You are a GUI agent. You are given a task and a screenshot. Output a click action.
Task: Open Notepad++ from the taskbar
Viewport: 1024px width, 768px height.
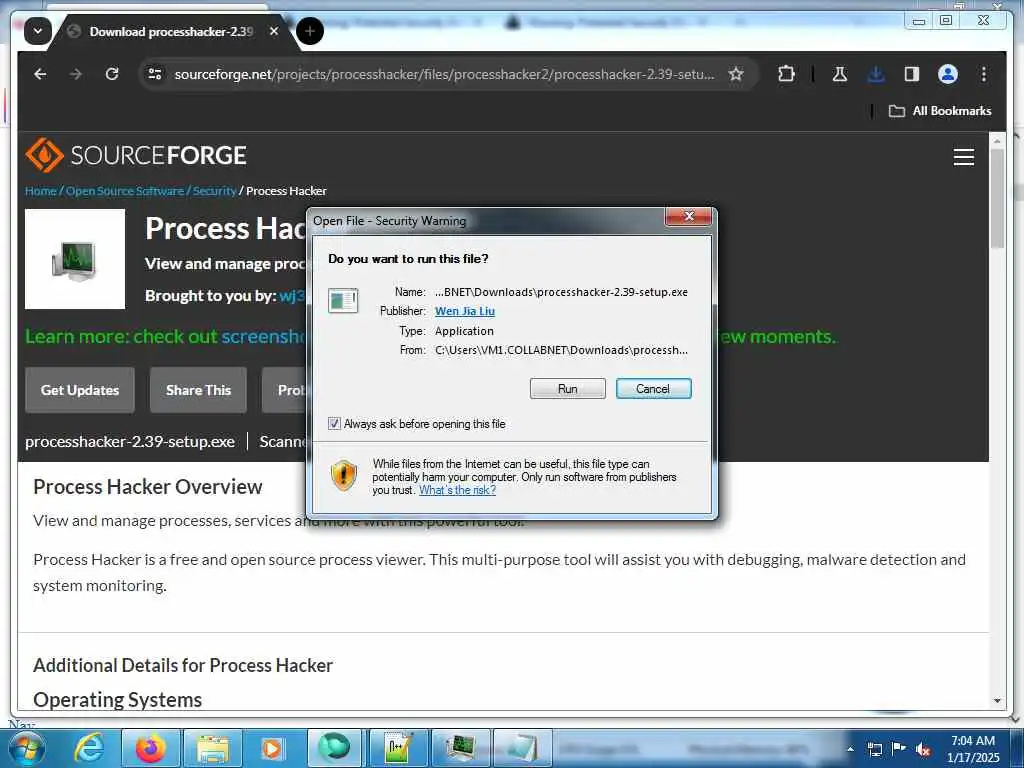(398, 748)
